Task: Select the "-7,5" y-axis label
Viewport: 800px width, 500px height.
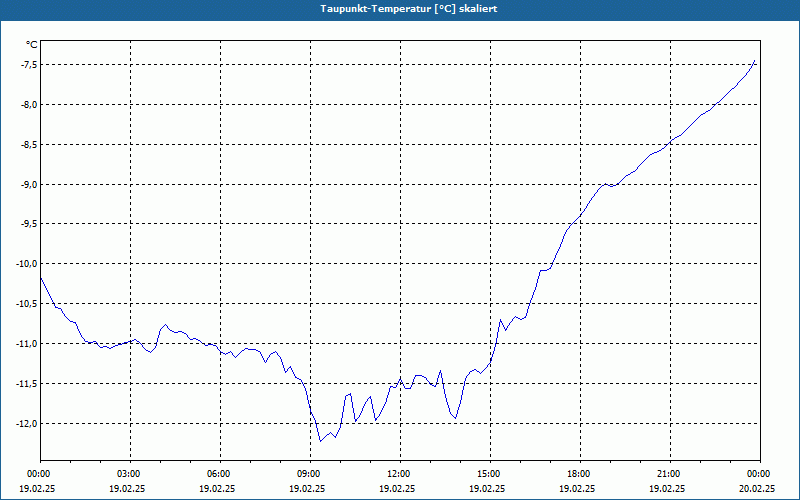Action: [x=27, y=64]
